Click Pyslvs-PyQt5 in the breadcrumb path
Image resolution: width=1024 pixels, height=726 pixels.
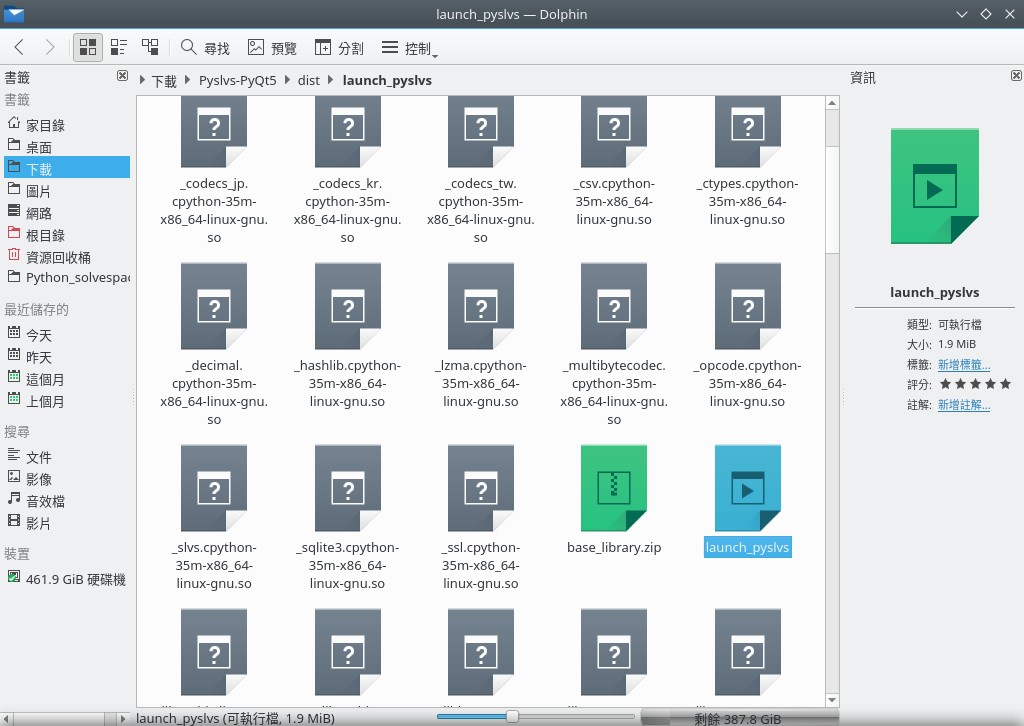click(238, 80)
